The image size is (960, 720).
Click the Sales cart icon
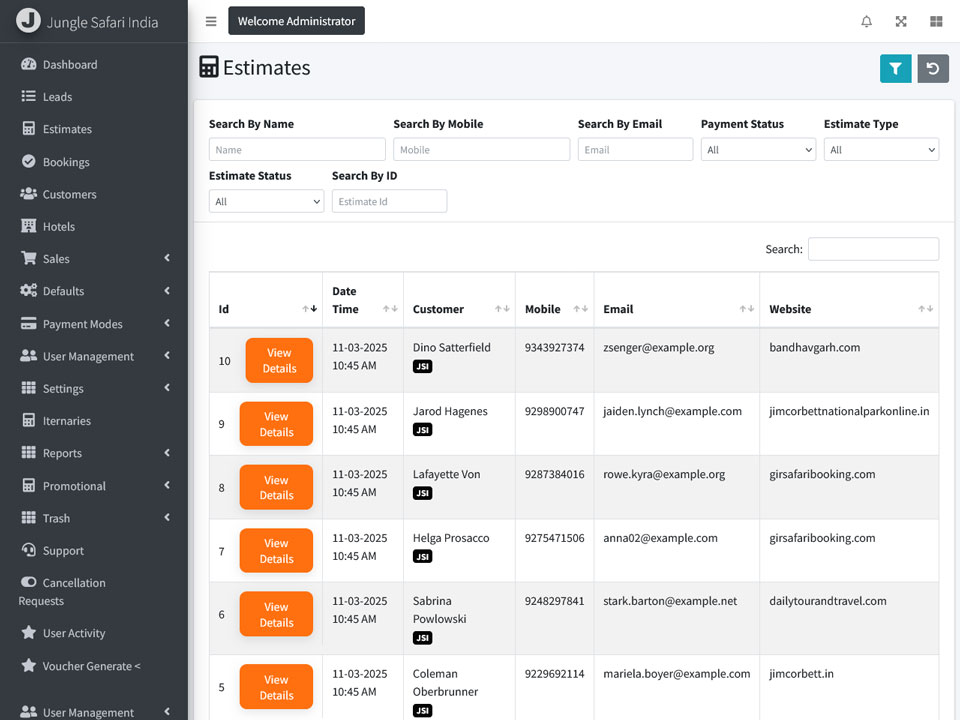(x=29, y=258)
